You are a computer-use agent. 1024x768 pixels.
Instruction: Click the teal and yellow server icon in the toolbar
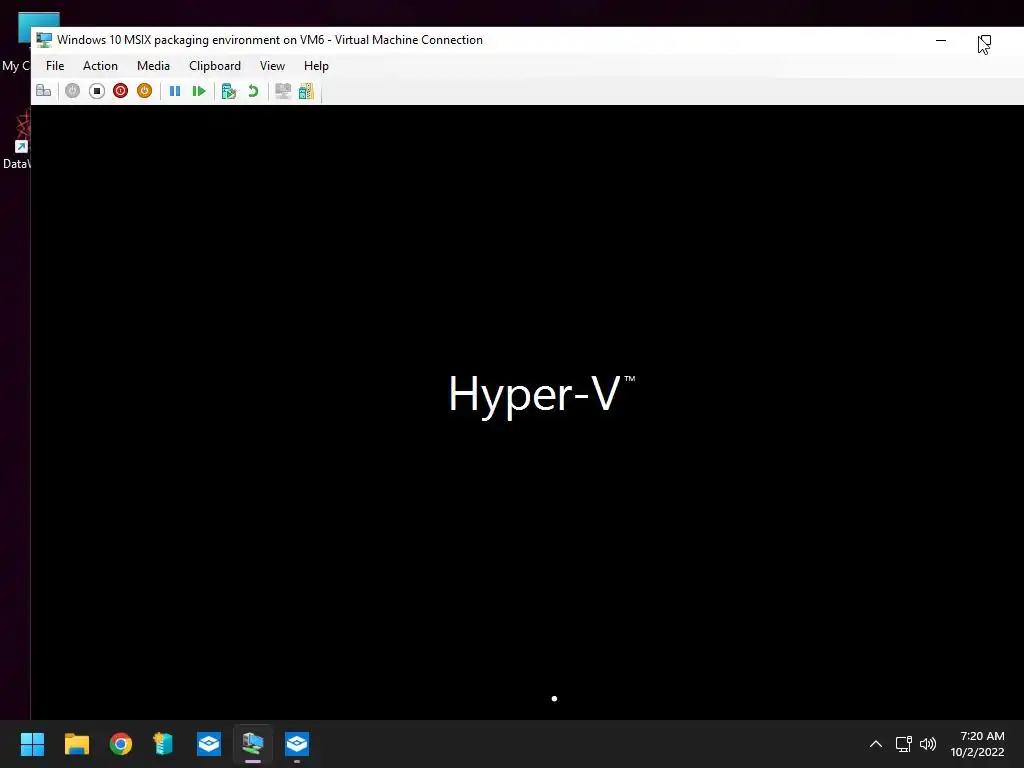pyautogui.click(x=306, y=91)
